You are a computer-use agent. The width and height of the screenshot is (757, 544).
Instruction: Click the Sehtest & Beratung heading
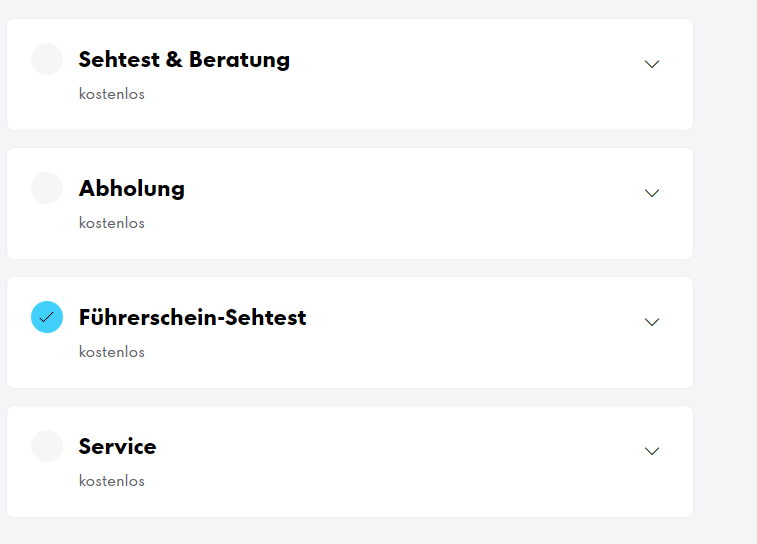[x=184, y=59]
